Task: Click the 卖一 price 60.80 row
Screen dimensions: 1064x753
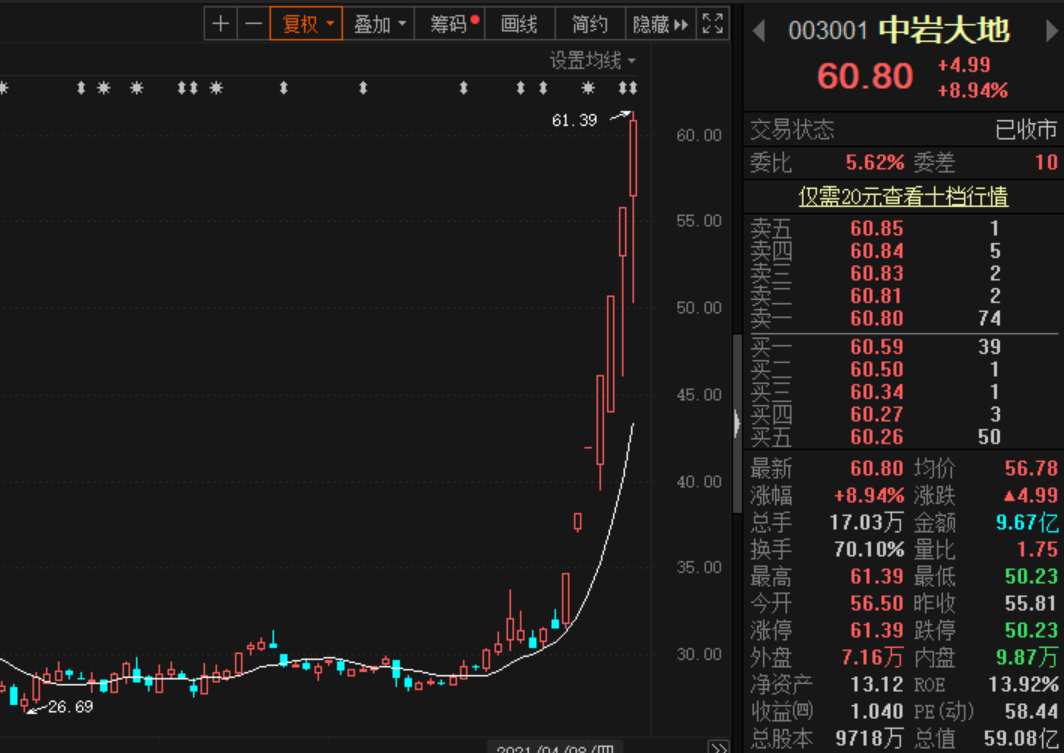Action: [876, 319]
